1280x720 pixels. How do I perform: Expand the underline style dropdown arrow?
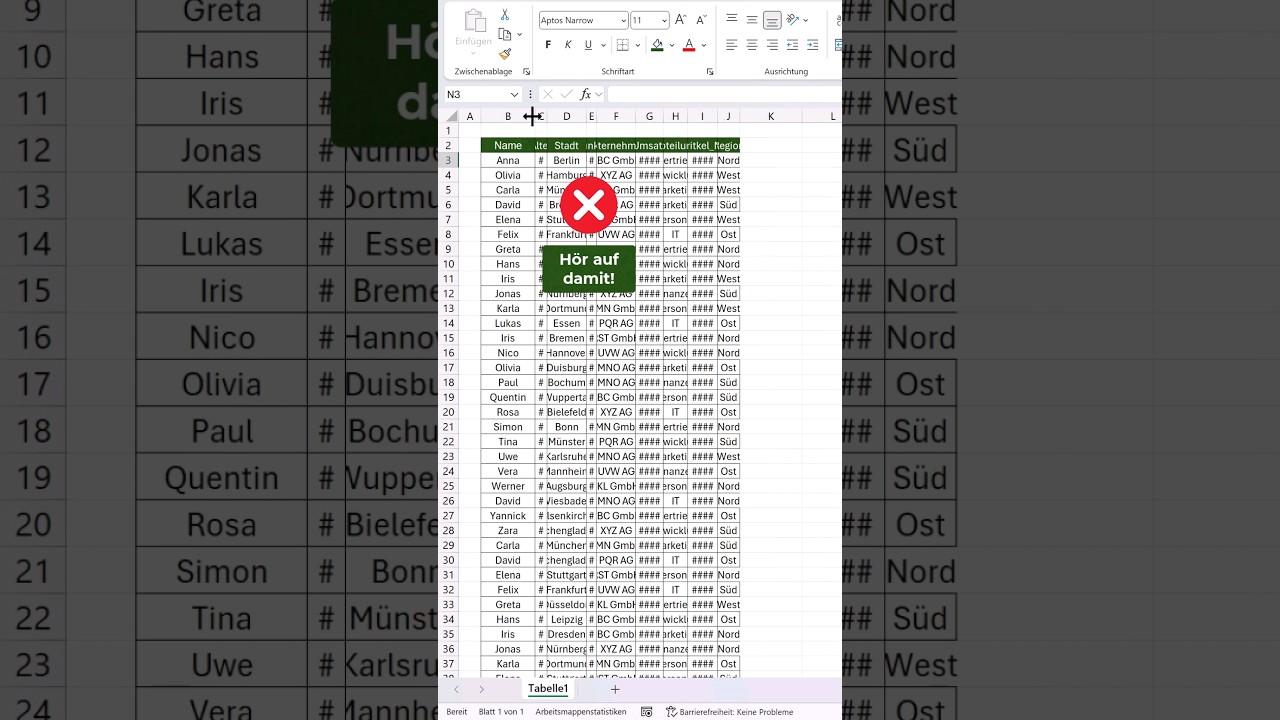click(602, 45)
